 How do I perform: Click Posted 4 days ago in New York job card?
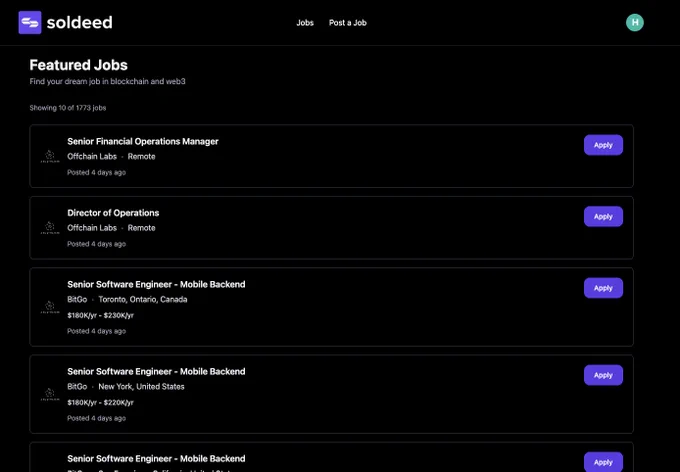(96, 419)
